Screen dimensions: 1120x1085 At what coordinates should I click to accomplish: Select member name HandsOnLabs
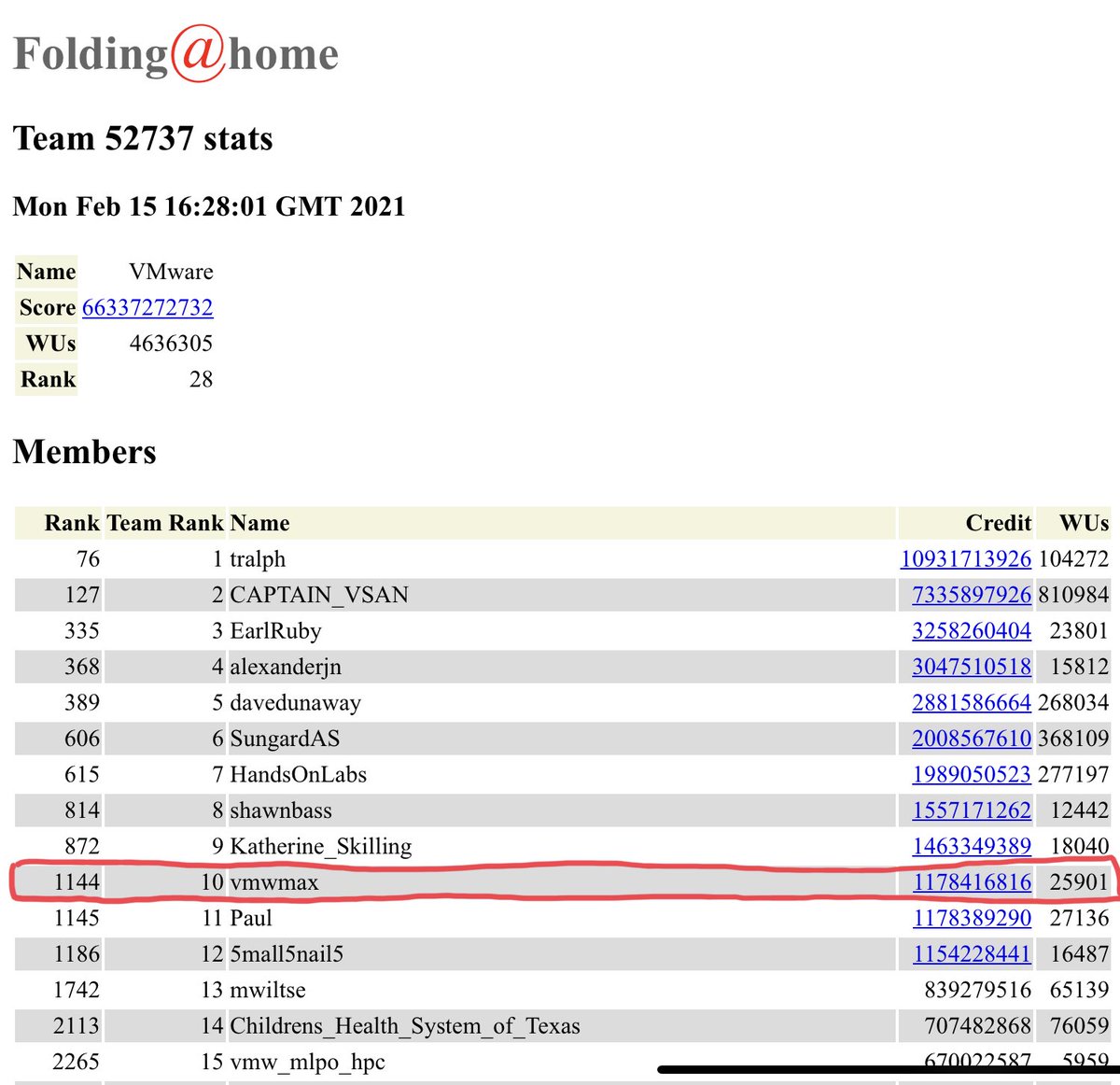(299, 774)
